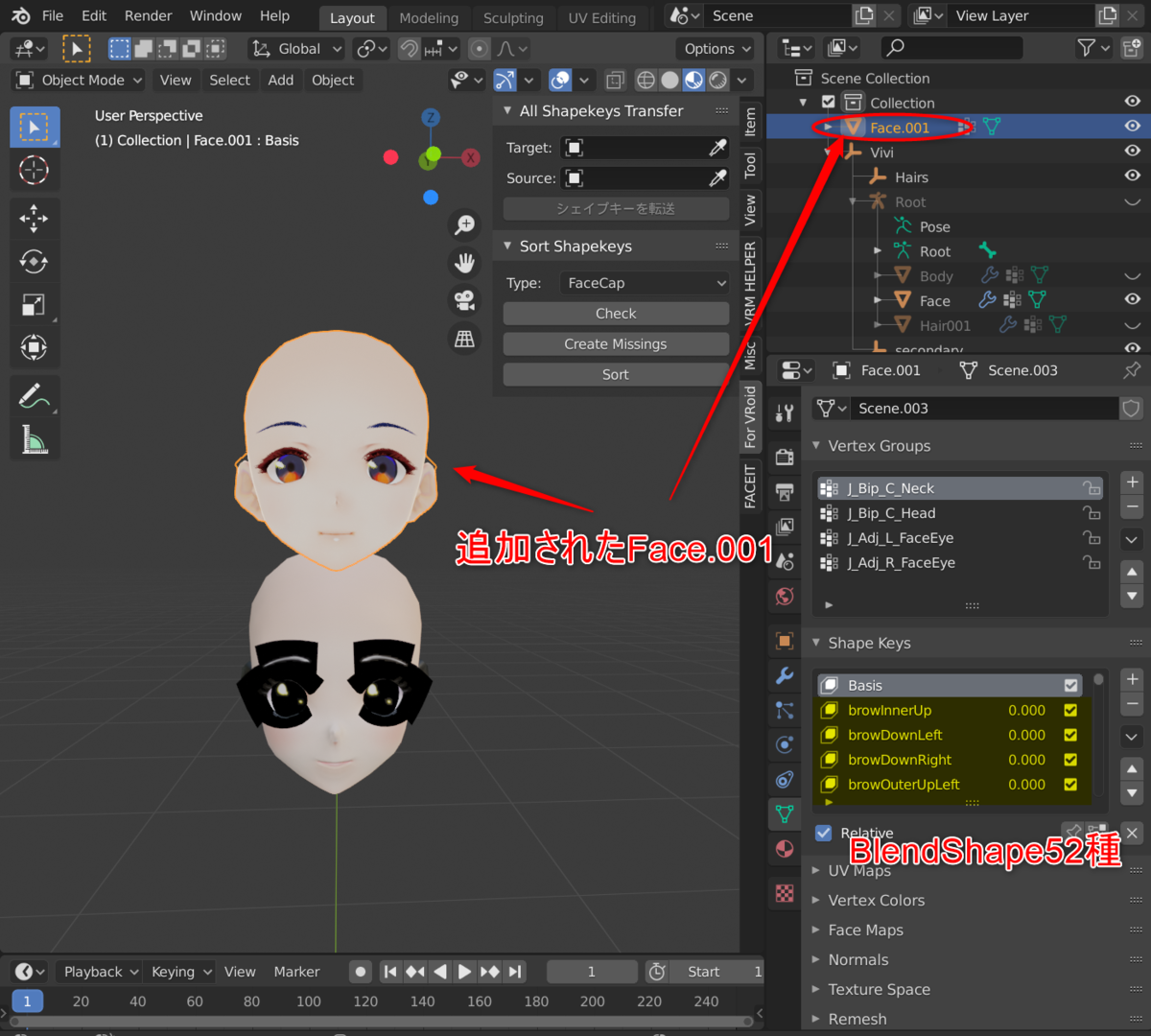Screen dimensions: 1151x1036
Task: Open the Object Mode dropdown
Action: [x=80, y=81]
